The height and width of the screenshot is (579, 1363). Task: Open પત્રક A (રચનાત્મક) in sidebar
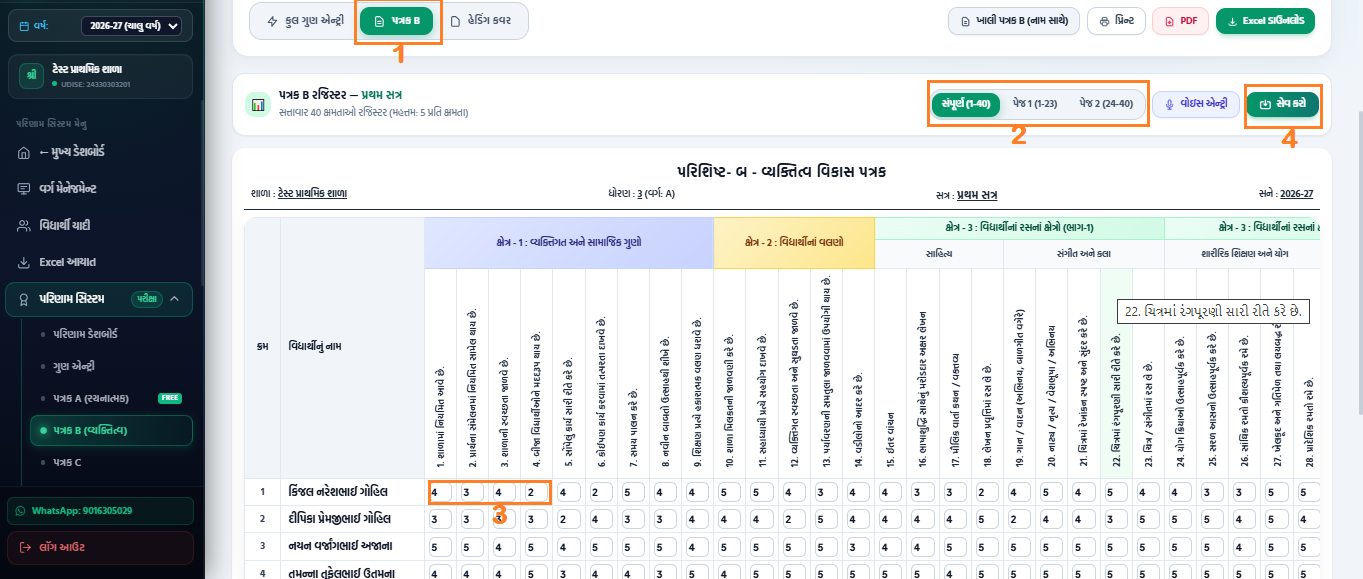pos(91,398)
